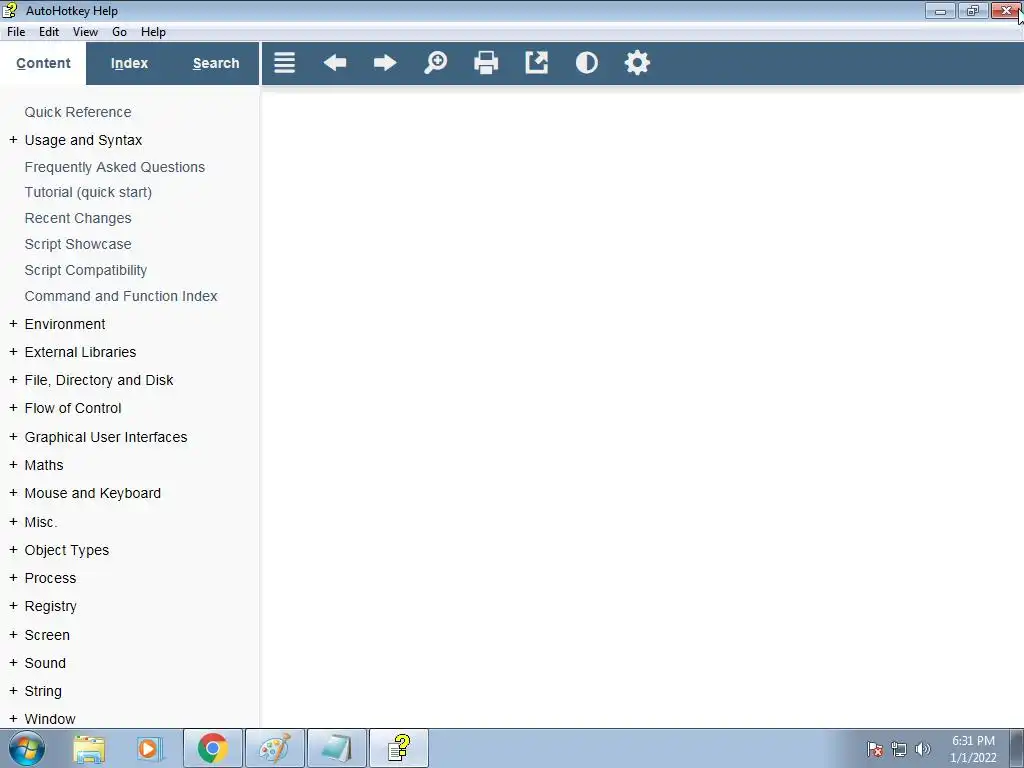Viewport: 1024px width, 768px height.
Task: Select the String tree item
Action: pyautogui.click(x=43, y=691)
